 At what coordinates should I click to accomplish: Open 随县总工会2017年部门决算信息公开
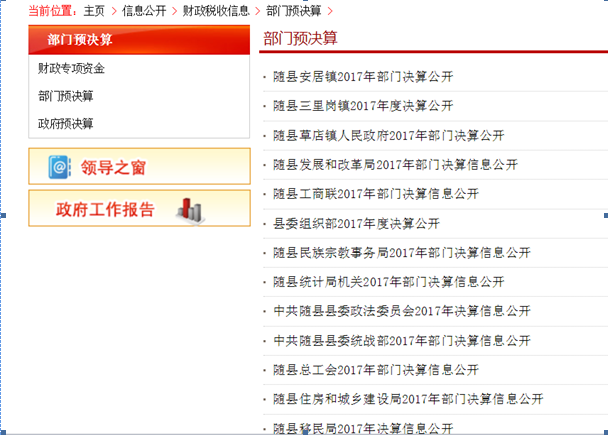[x=376, y=369]
